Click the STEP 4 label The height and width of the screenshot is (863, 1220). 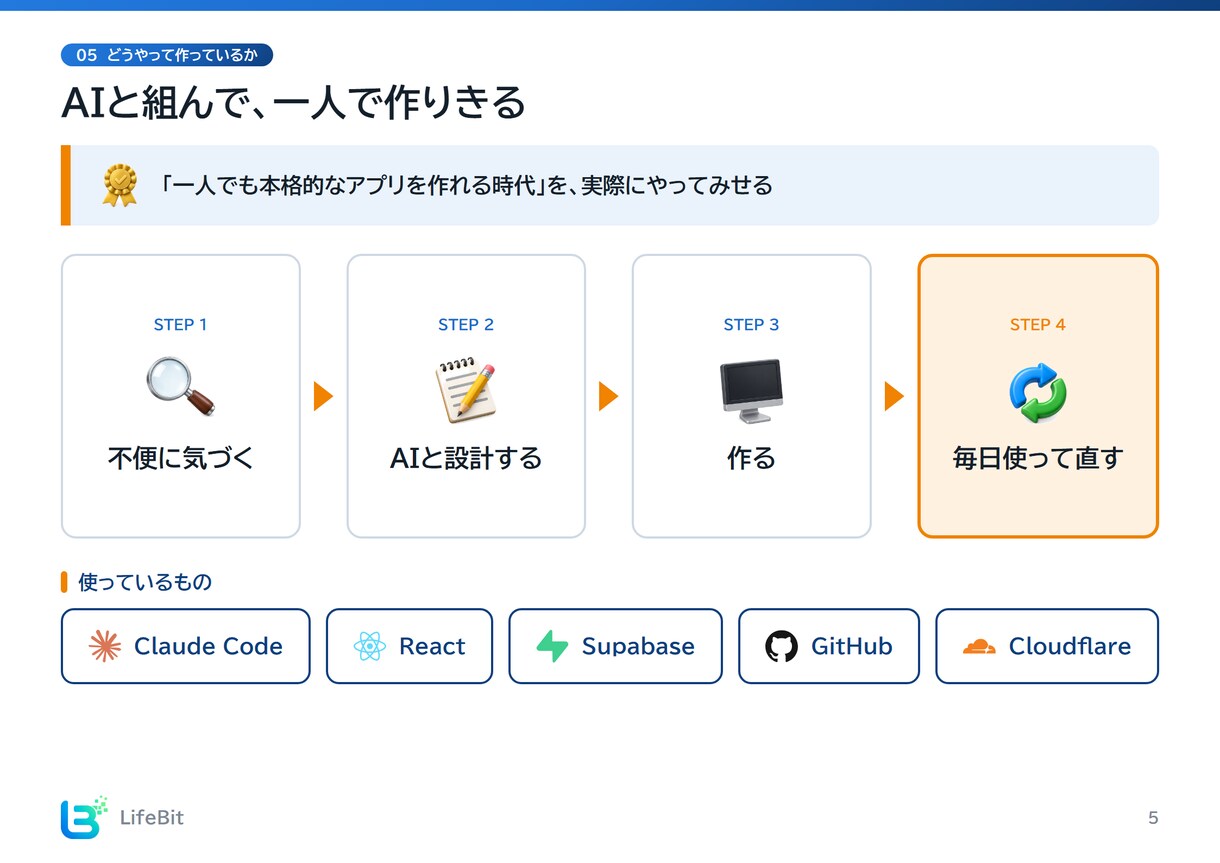[1038, 324]
